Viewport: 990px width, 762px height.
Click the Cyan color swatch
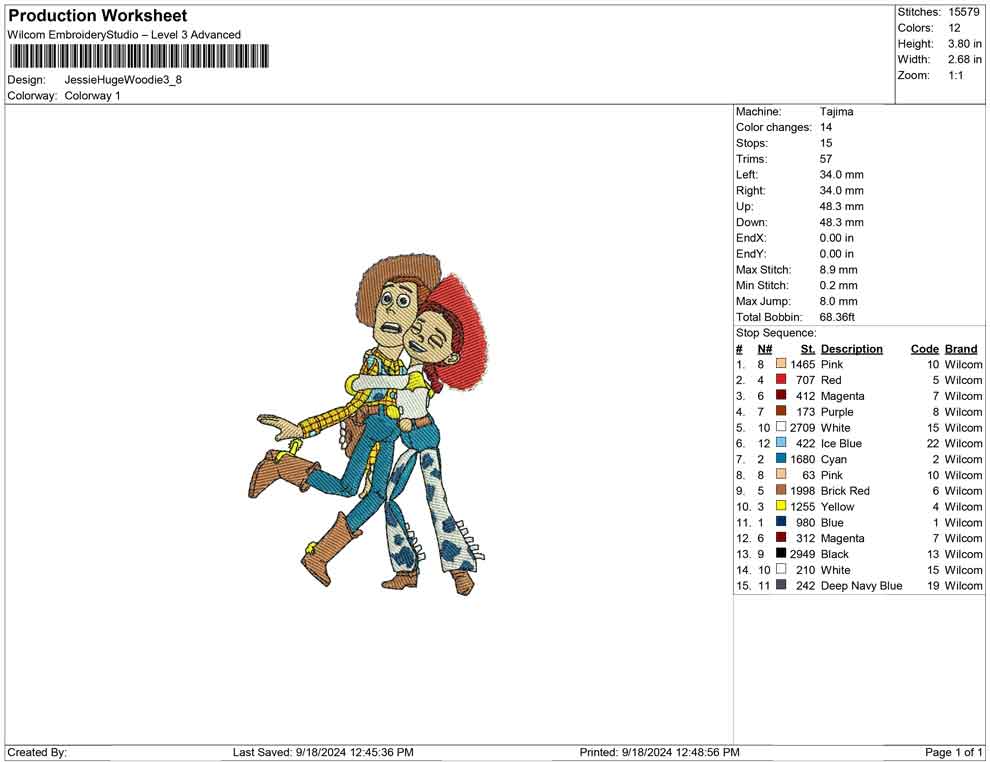[x=781, y=458]
